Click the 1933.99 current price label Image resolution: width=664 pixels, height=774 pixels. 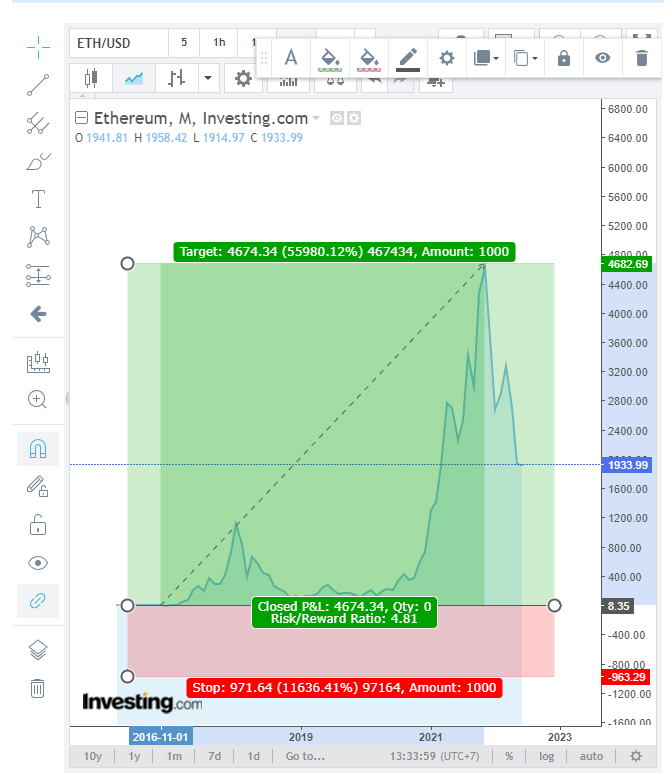tap(627, 465)
